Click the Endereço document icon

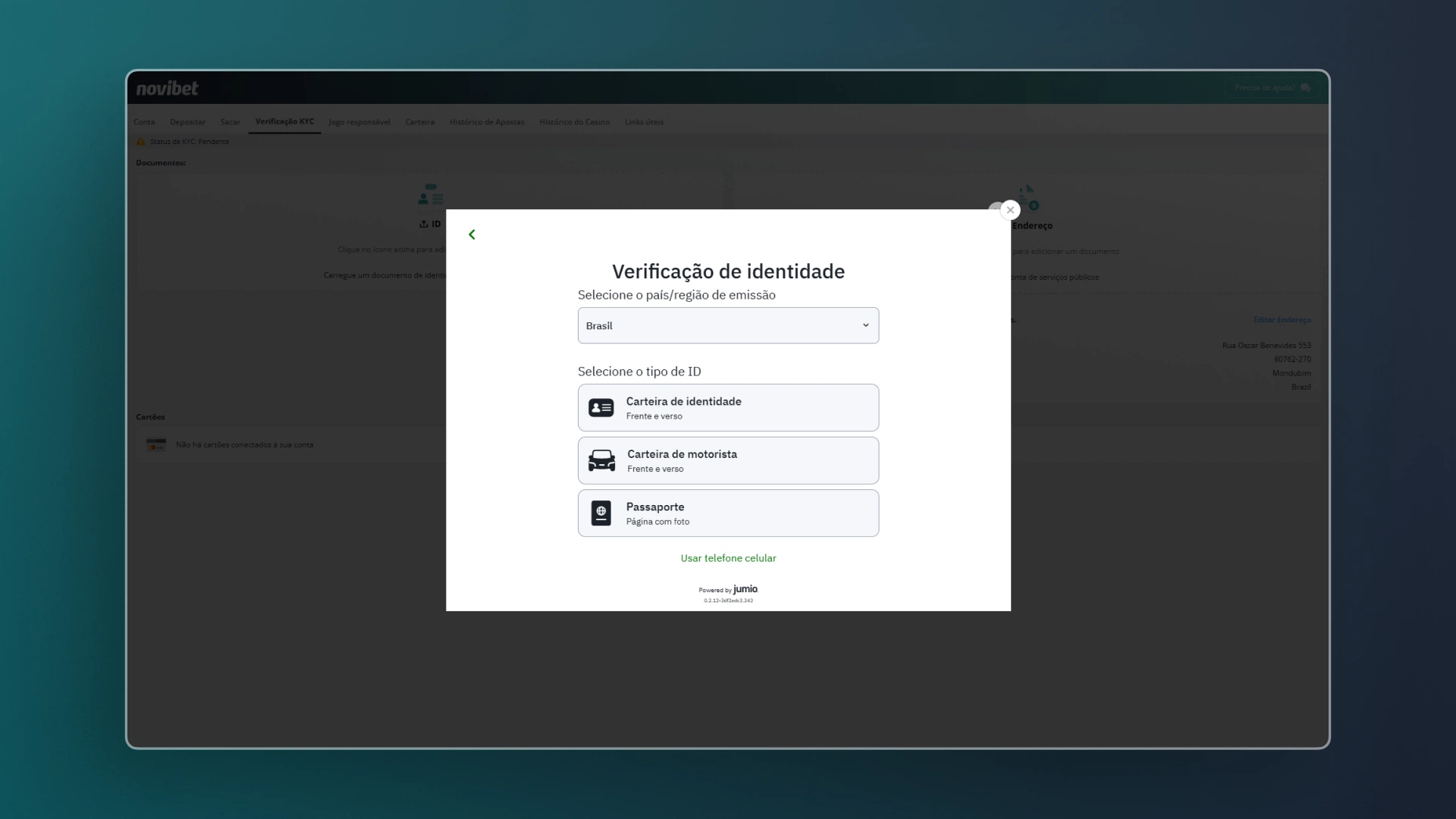tap(1028, 199)
